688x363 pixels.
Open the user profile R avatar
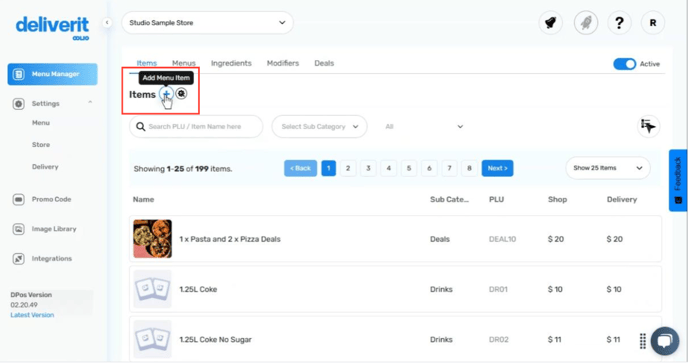tap(653, 22)
